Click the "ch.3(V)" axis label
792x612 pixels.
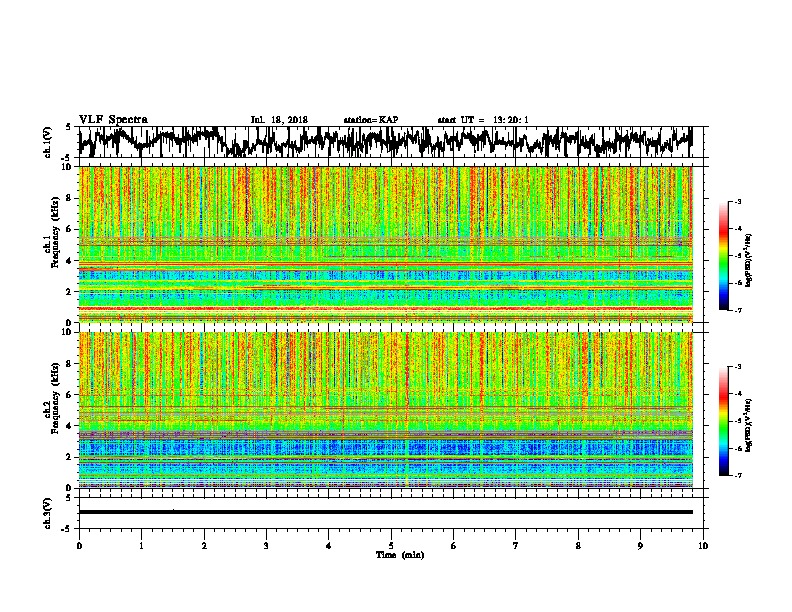(47, 513)
